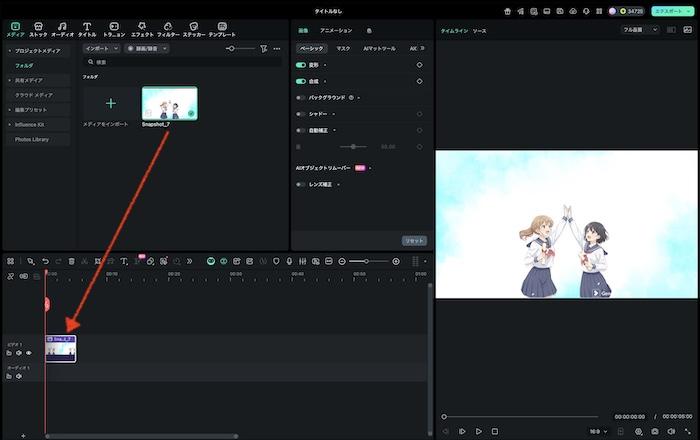This screenshot has height=440, width=700.
Task: Toggle the 変形 (Transform) switch
Action: pyautogui.click(x=301, y=65)
